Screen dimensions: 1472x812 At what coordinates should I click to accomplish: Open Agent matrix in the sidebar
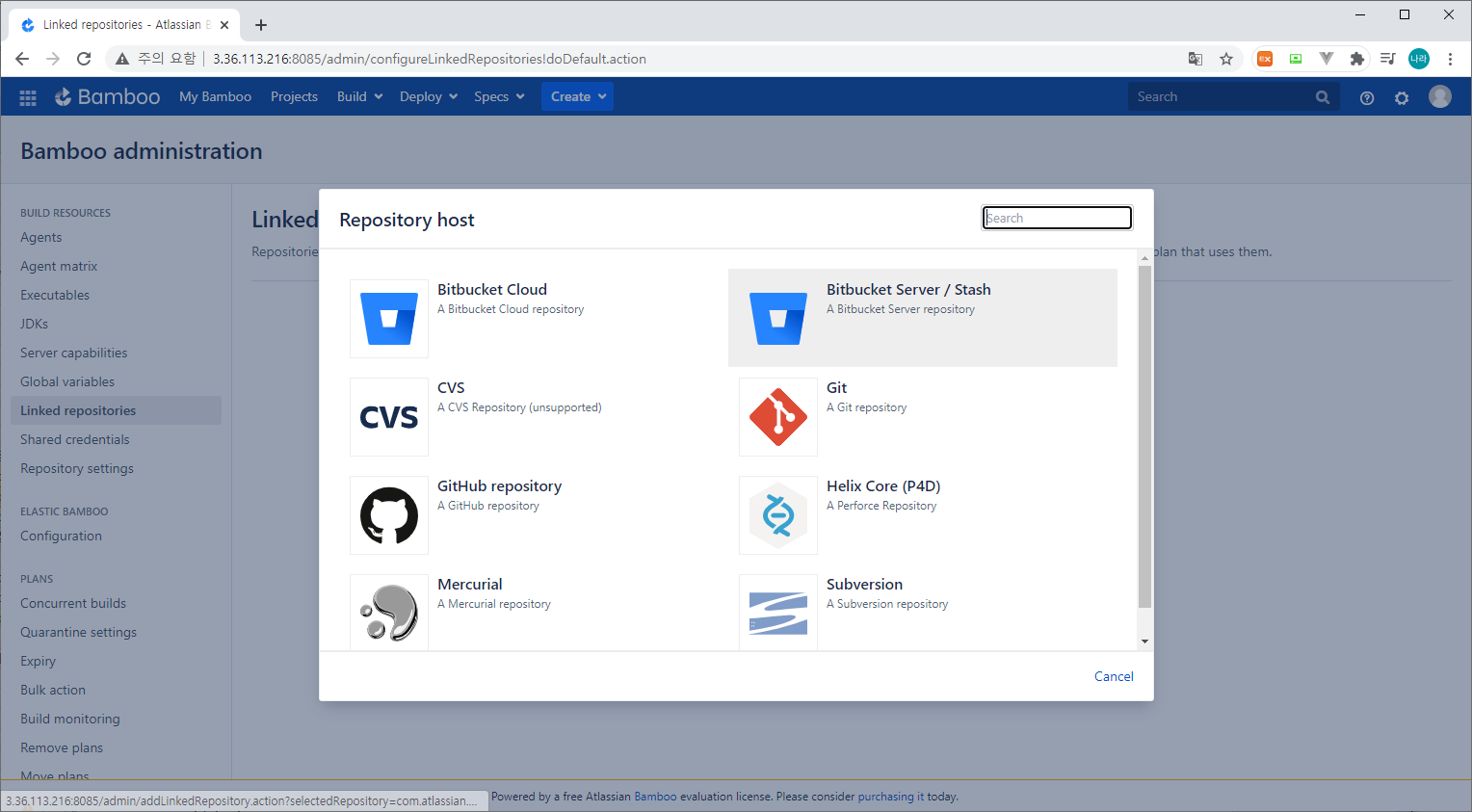click(59, 266)
